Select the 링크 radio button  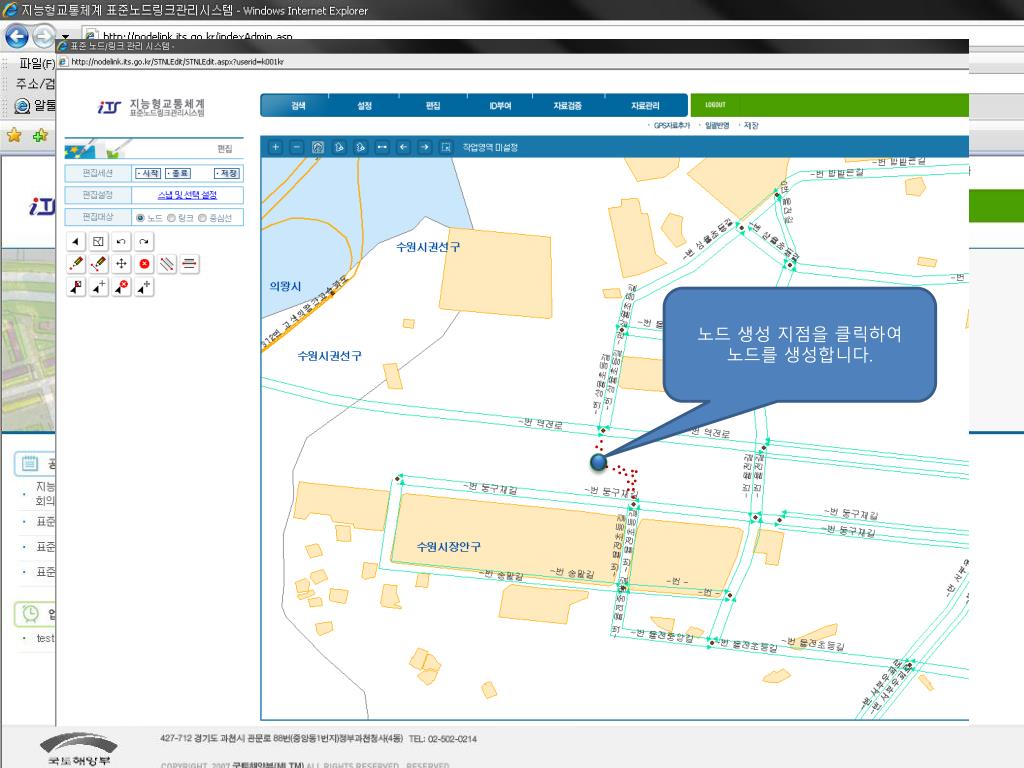tap(171, 217)
